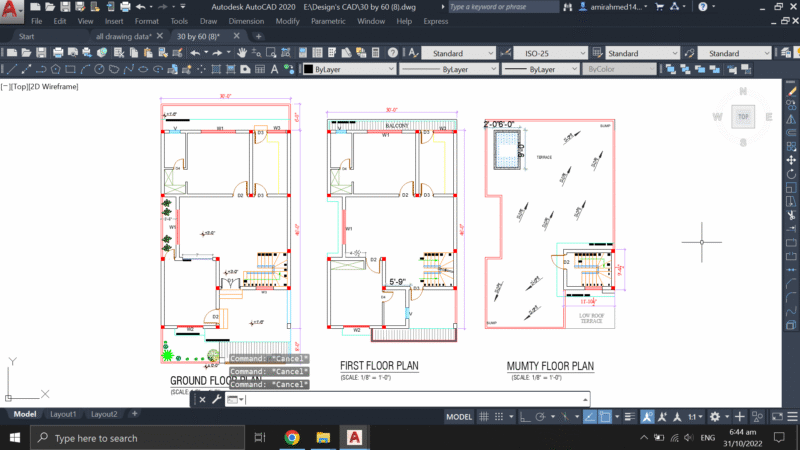
Task: Select the Circle draw tool
Action: (99, 69)
